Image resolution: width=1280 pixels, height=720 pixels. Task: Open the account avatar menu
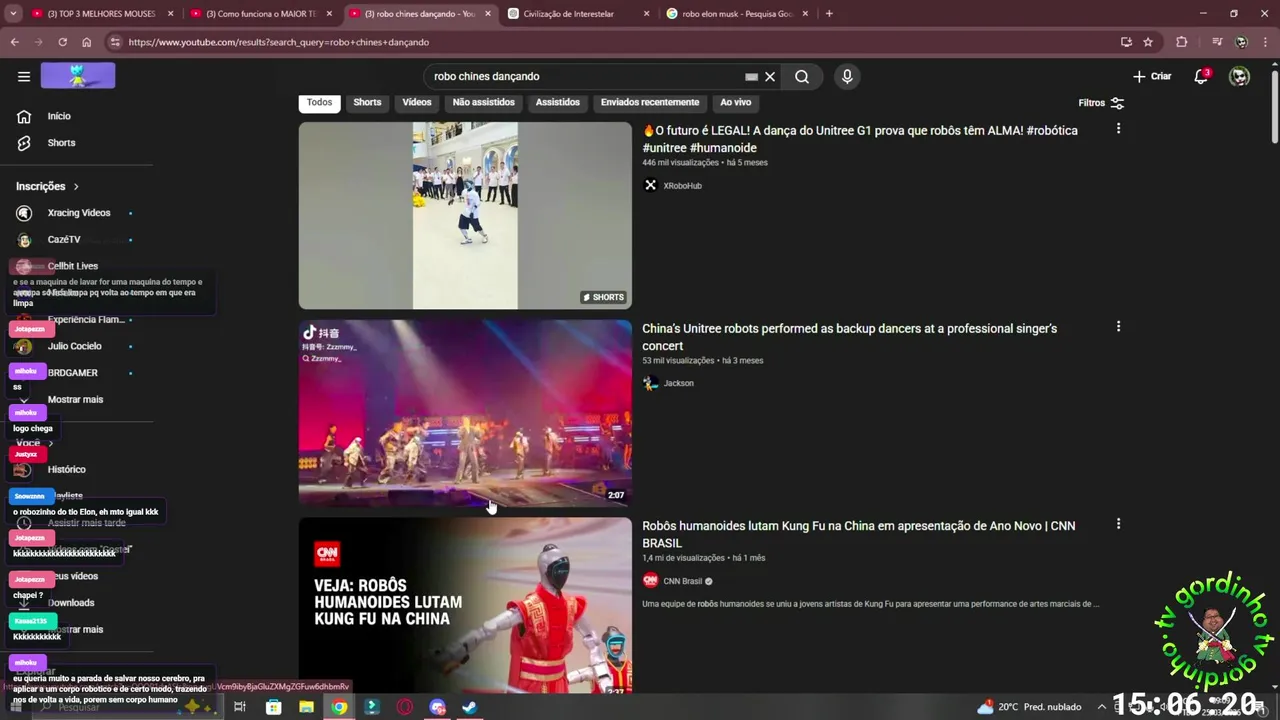(1239, 76)
